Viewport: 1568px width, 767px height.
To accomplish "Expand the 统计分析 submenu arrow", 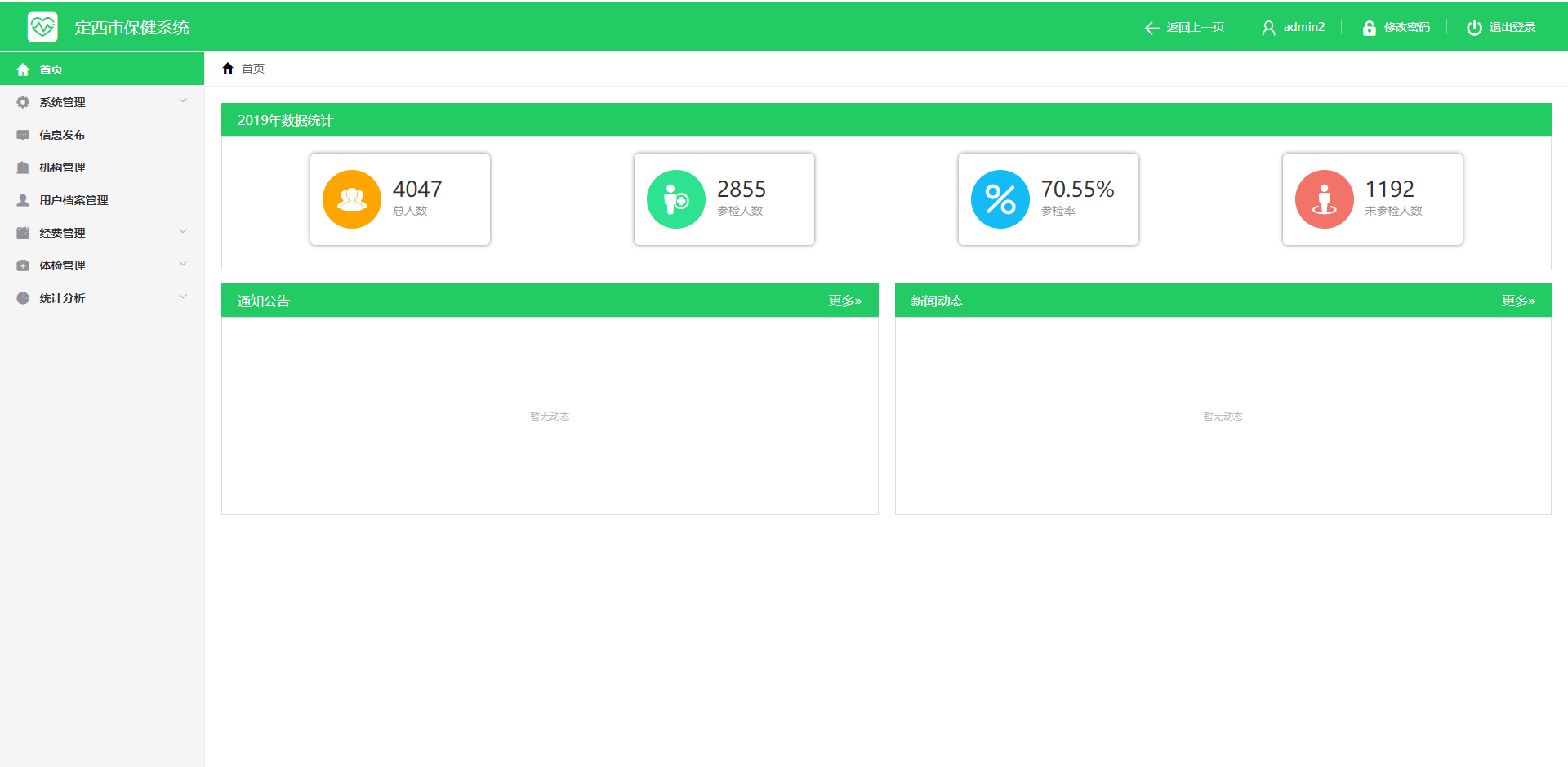I will coord(183,297).
